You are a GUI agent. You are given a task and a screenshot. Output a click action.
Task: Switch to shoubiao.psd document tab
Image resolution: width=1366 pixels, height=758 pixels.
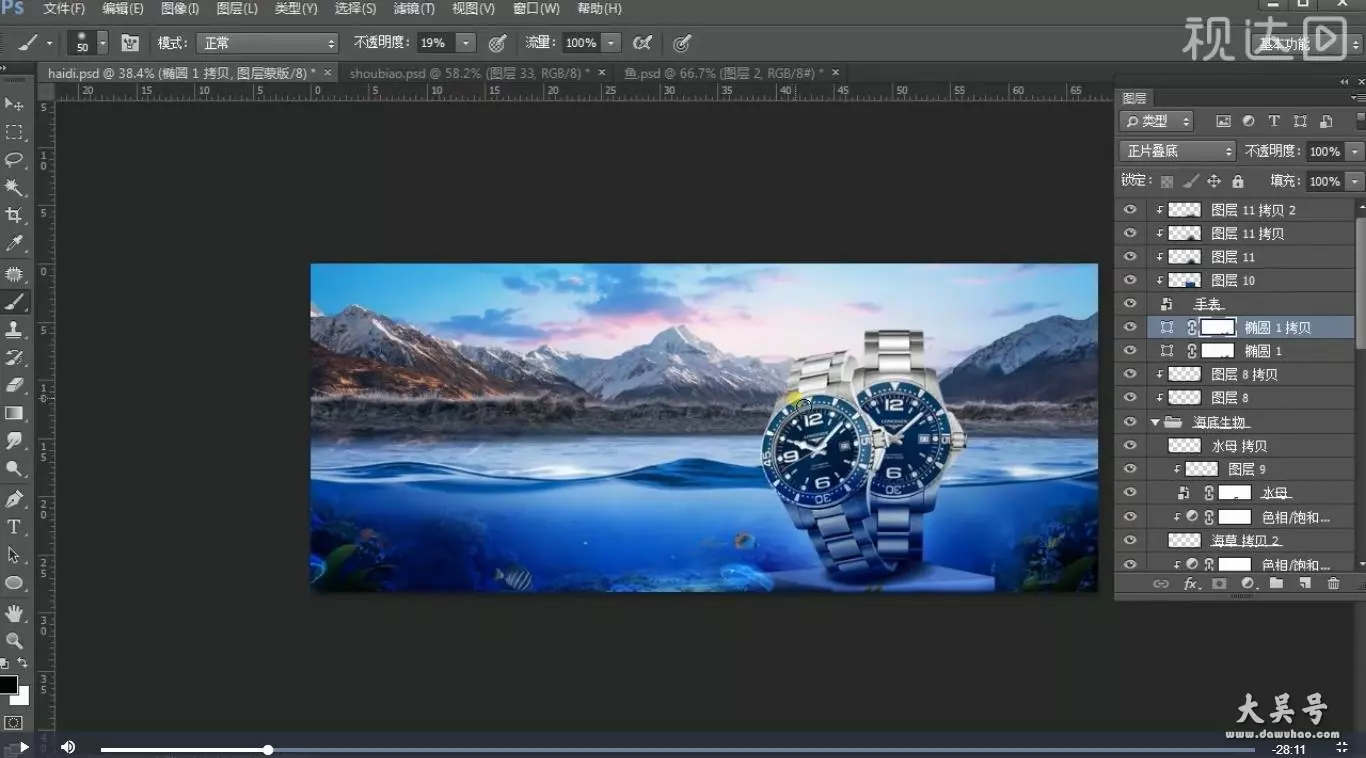click(x=469, y=73)
